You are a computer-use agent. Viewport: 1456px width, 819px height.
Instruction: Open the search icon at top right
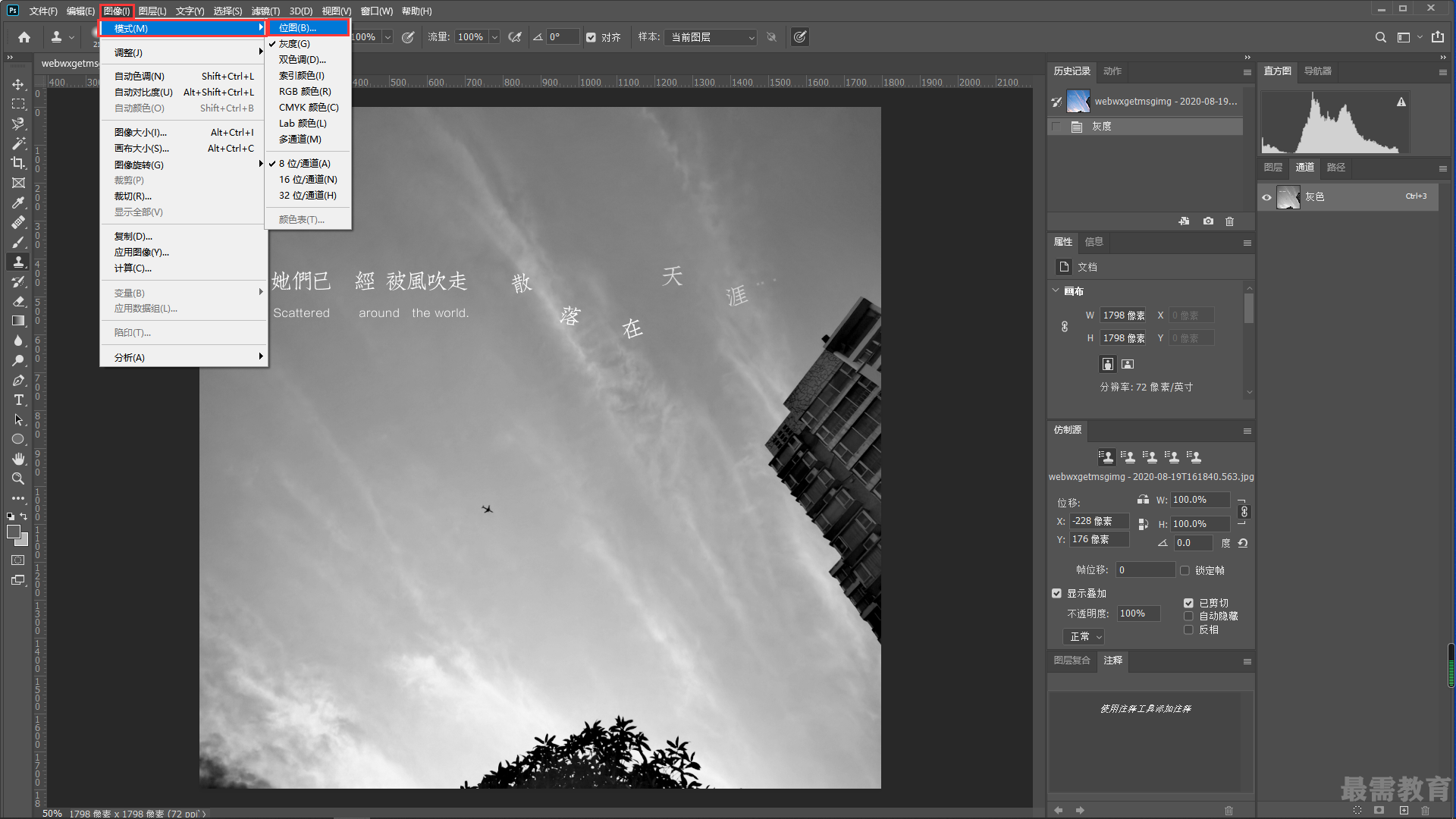1381,37
